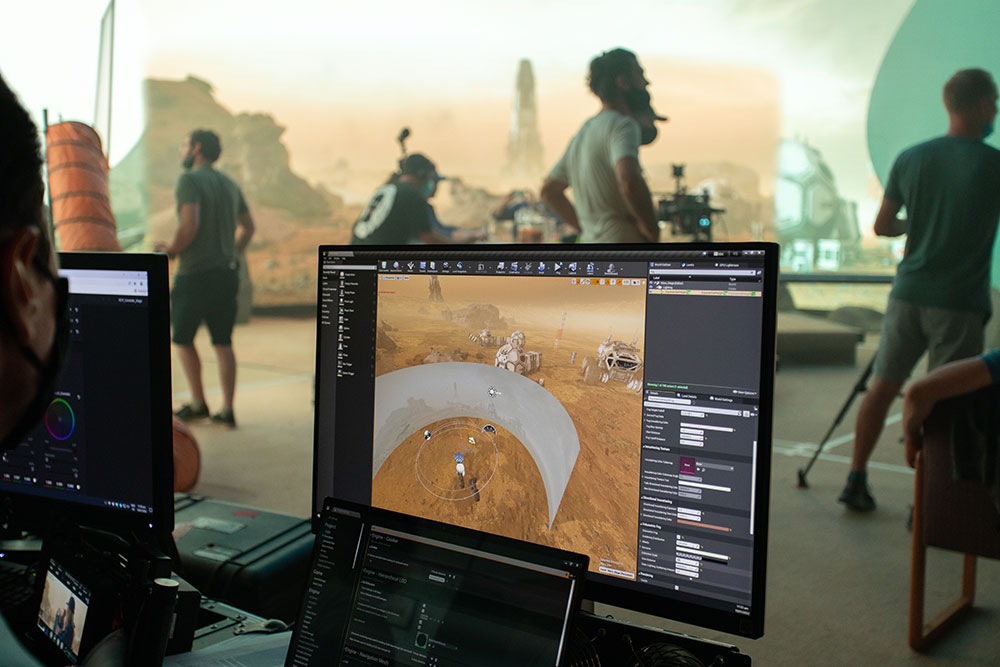Click the orange directional inscattering color bar
This screenshot has width=1000, height=667.
click(704, 527)
